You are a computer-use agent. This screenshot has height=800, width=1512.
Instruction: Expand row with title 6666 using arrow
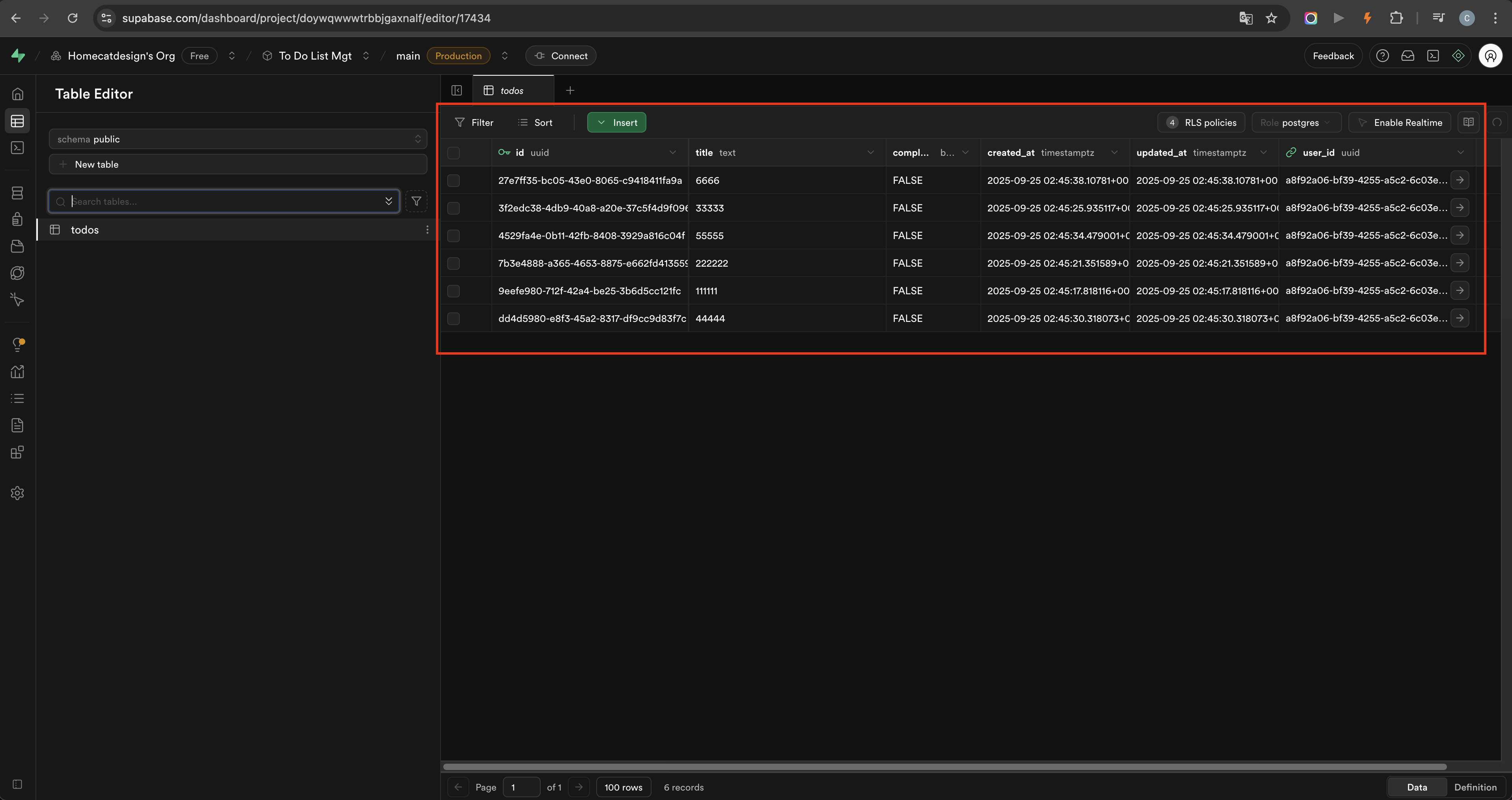click(1460, 180)
